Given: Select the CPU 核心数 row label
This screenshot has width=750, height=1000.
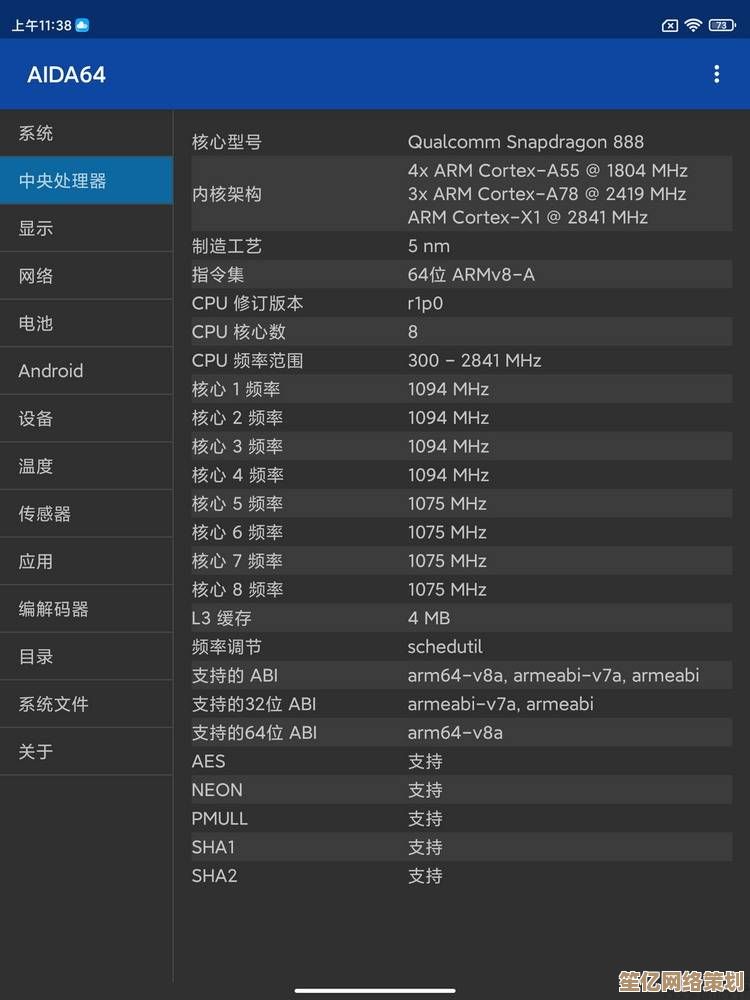Looking at the screenshot, I should (239, 332).
